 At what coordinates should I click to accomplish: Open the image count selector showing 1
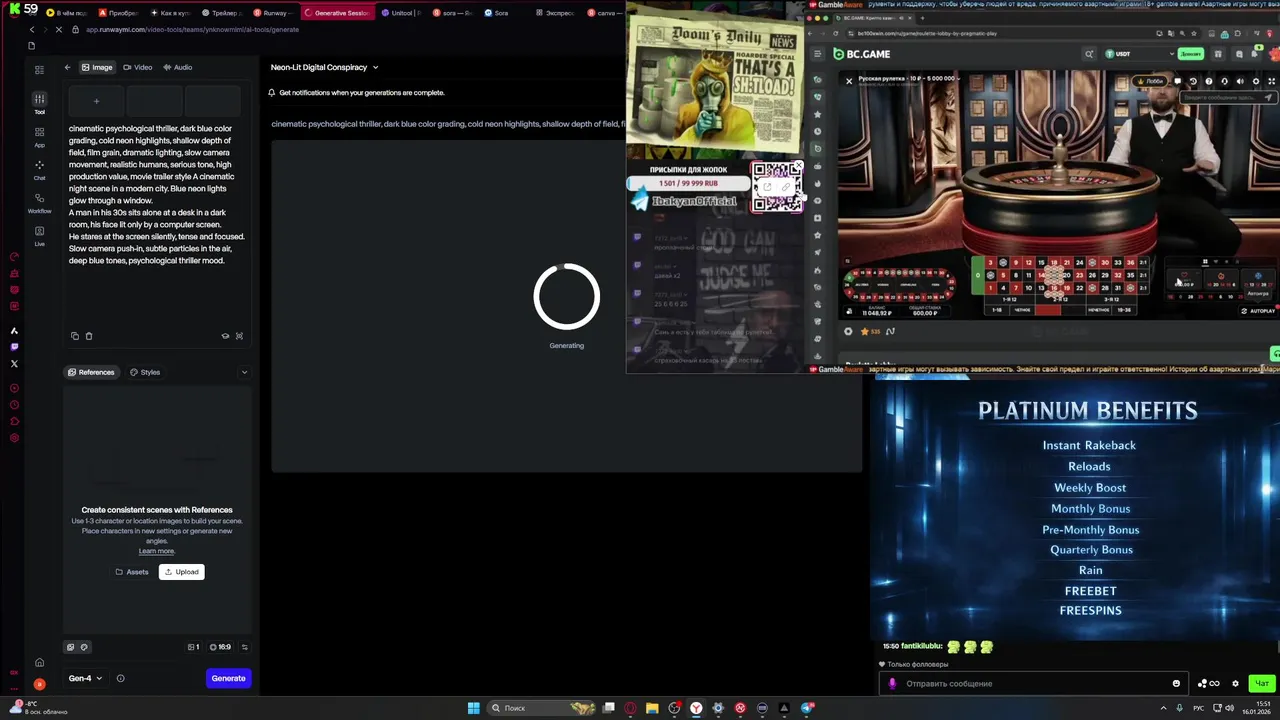(194, 647)
